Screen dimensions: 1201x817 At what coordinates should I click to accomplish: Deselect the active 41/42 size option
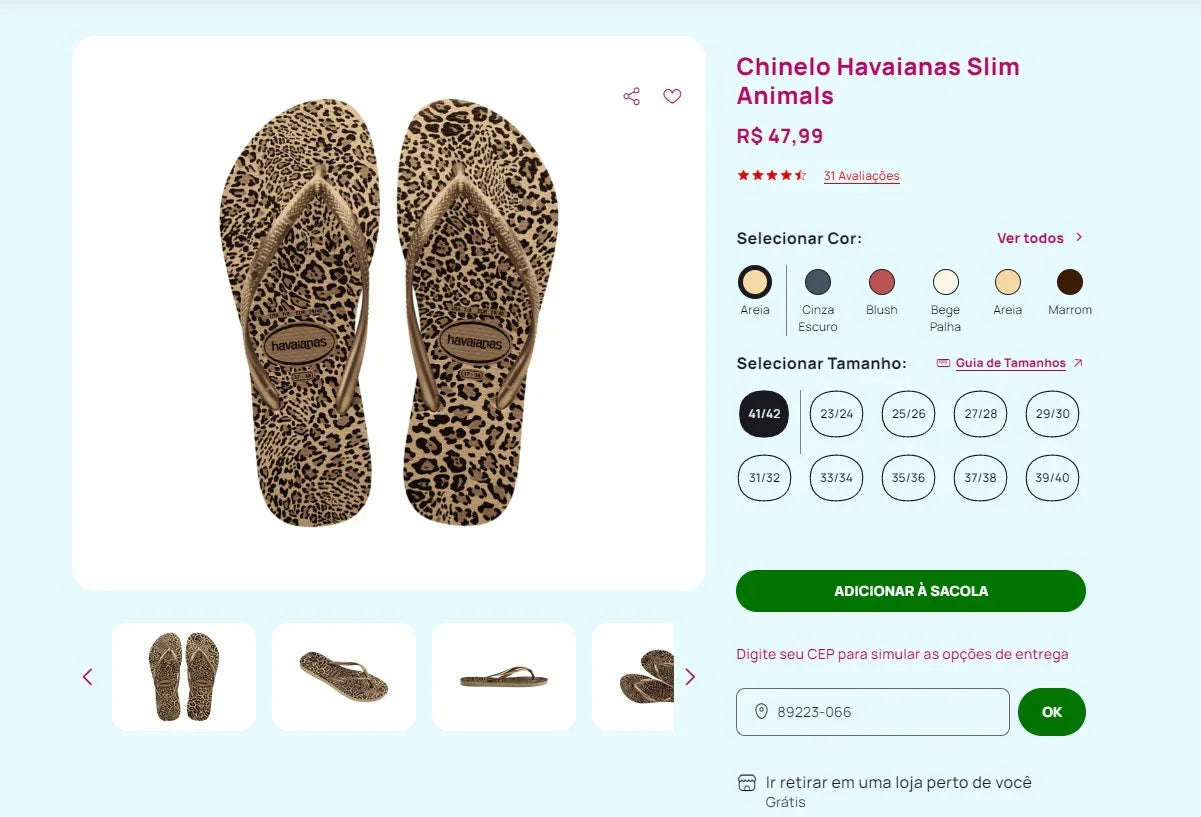(x=764, y=413)
